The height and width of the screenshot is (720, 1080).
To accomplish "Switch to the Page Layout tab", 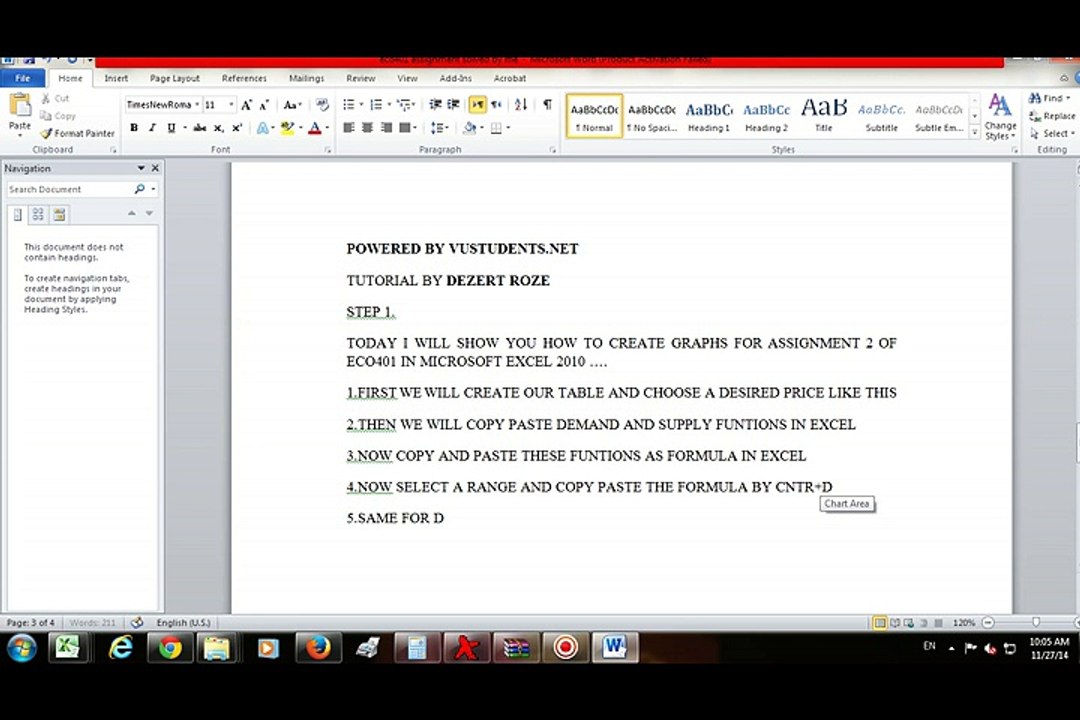I will pyautogui.click(x=174, y=79).
